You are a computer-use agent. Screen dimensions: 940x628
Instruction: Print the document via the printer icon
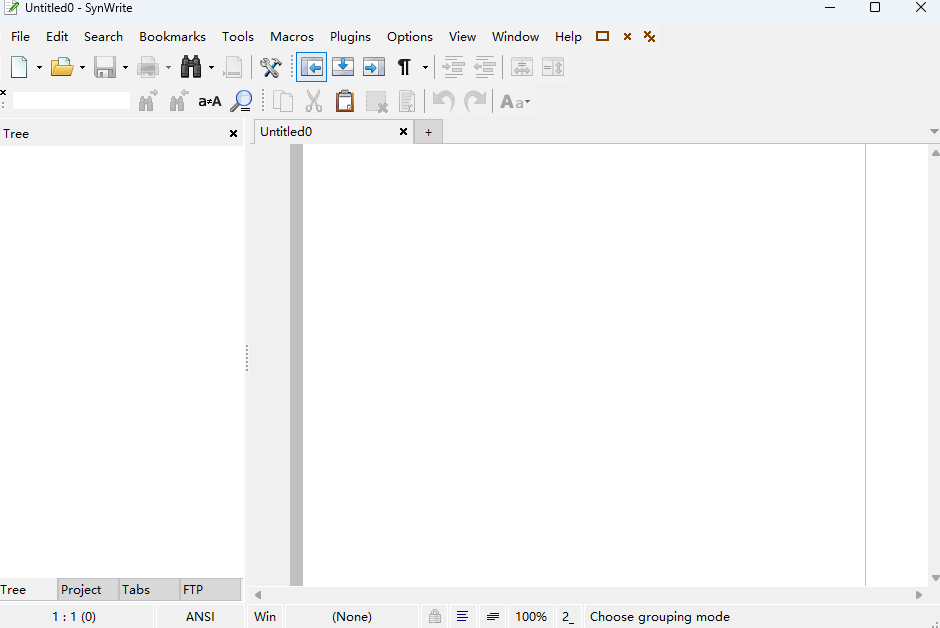click(x=146, y=67)
